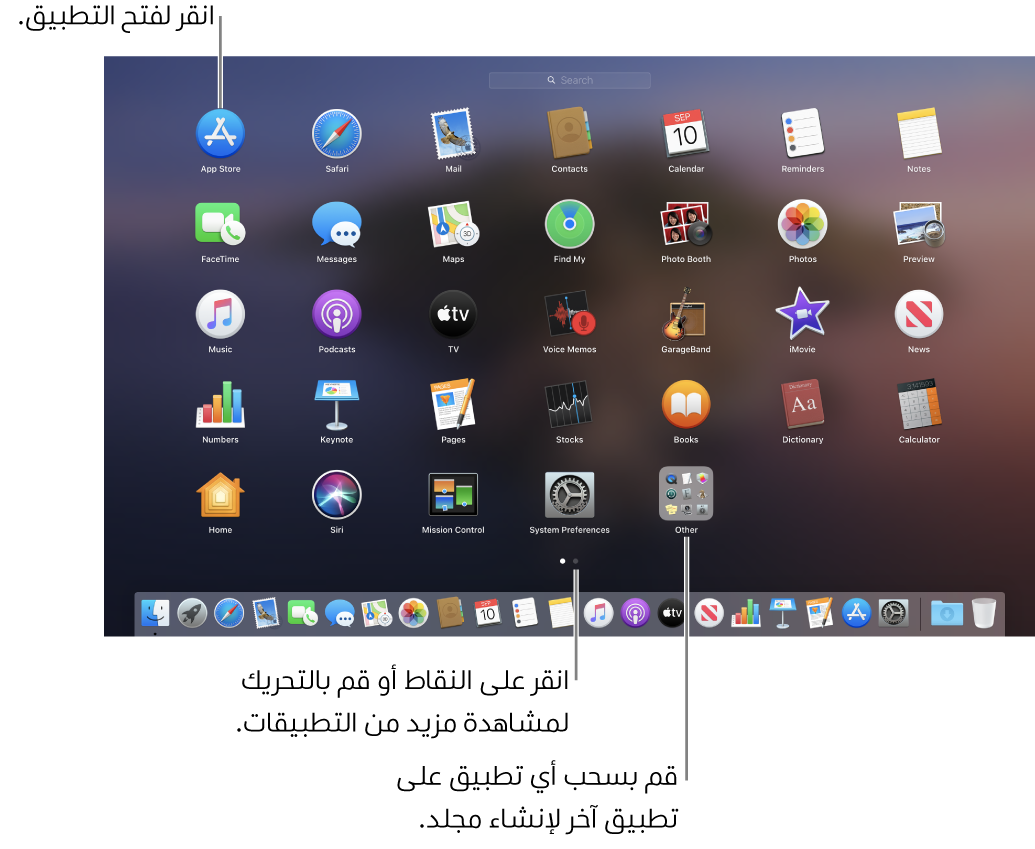Viewport: 1035px width, 849px height.
Task: Open System Preferences from the Dock
Action: (x=893, y=613)
